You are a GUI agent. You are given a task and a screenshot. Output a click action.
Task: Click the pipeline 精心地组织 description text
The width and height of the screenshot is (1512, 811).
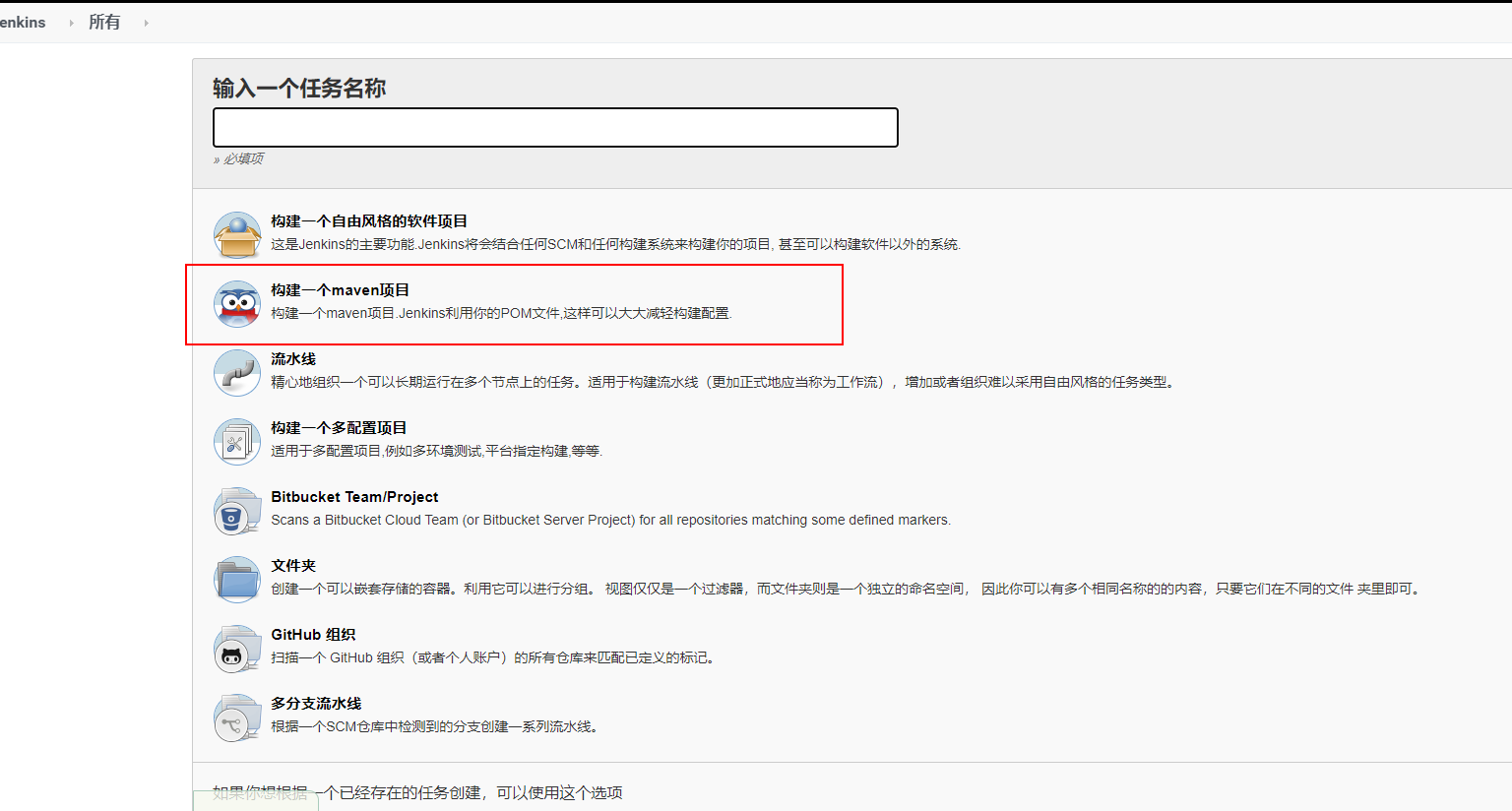point(724,382)
